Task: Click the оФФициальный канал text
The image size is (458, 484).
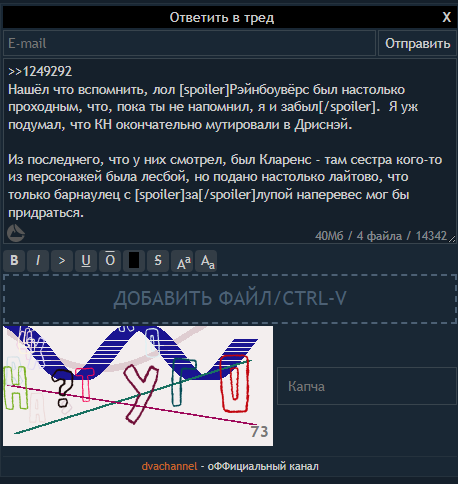Action: (263, 466)
